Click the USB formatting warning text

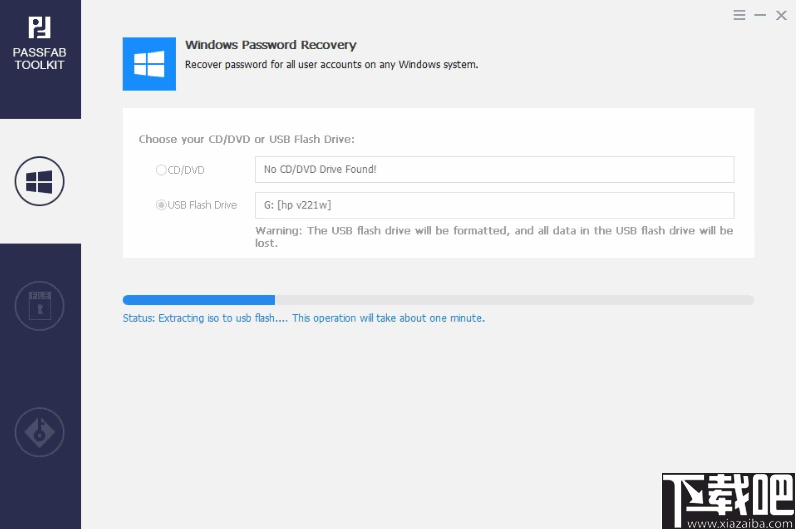494,237
